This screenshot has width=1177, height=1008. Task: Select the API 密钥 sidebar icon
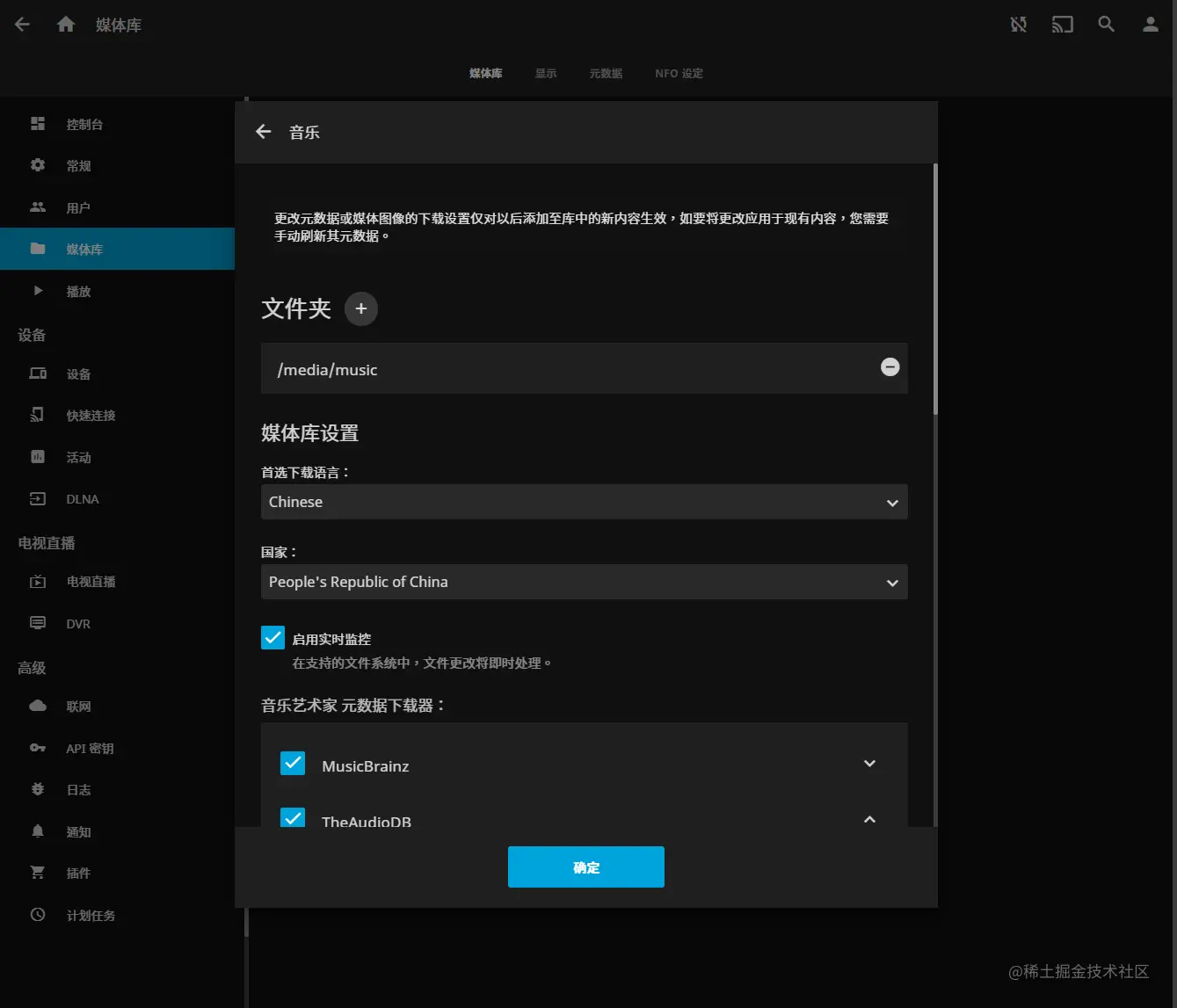(x=88, y=748)
